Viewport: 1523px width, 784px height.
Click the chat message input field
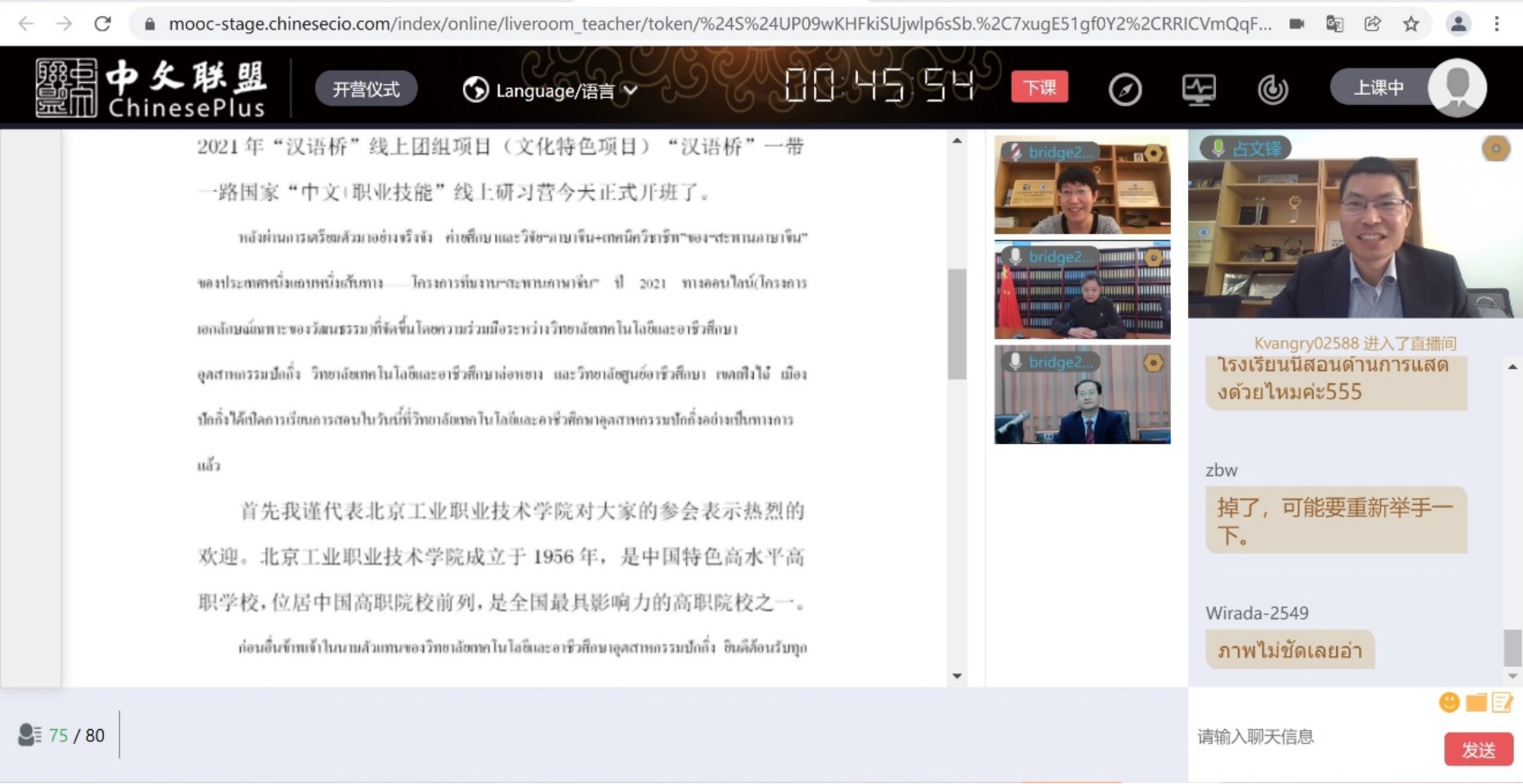tap(1311, 737)
